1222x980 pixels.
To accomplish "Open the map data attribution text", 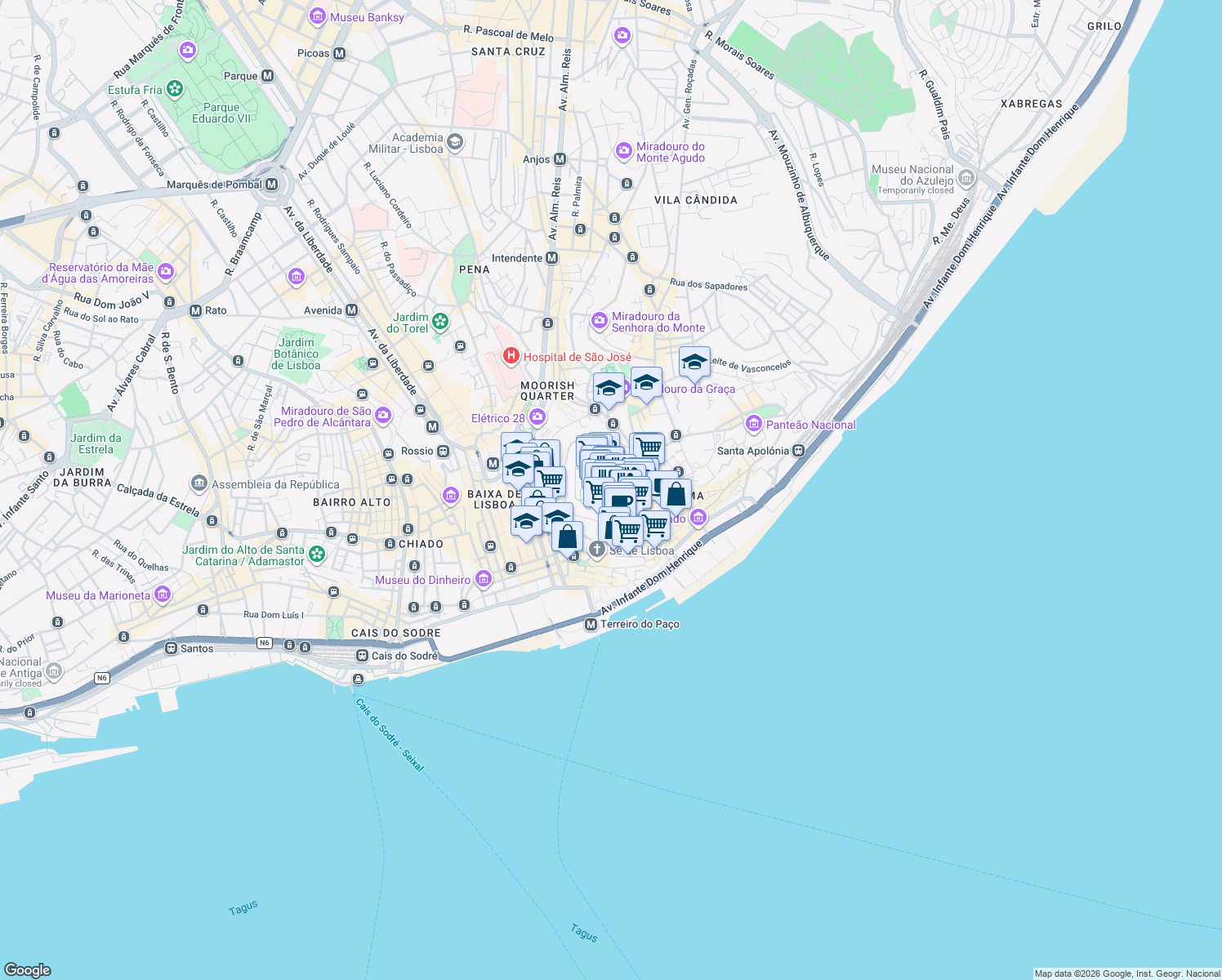I will pyautogui.click(x=1126, y=973).
